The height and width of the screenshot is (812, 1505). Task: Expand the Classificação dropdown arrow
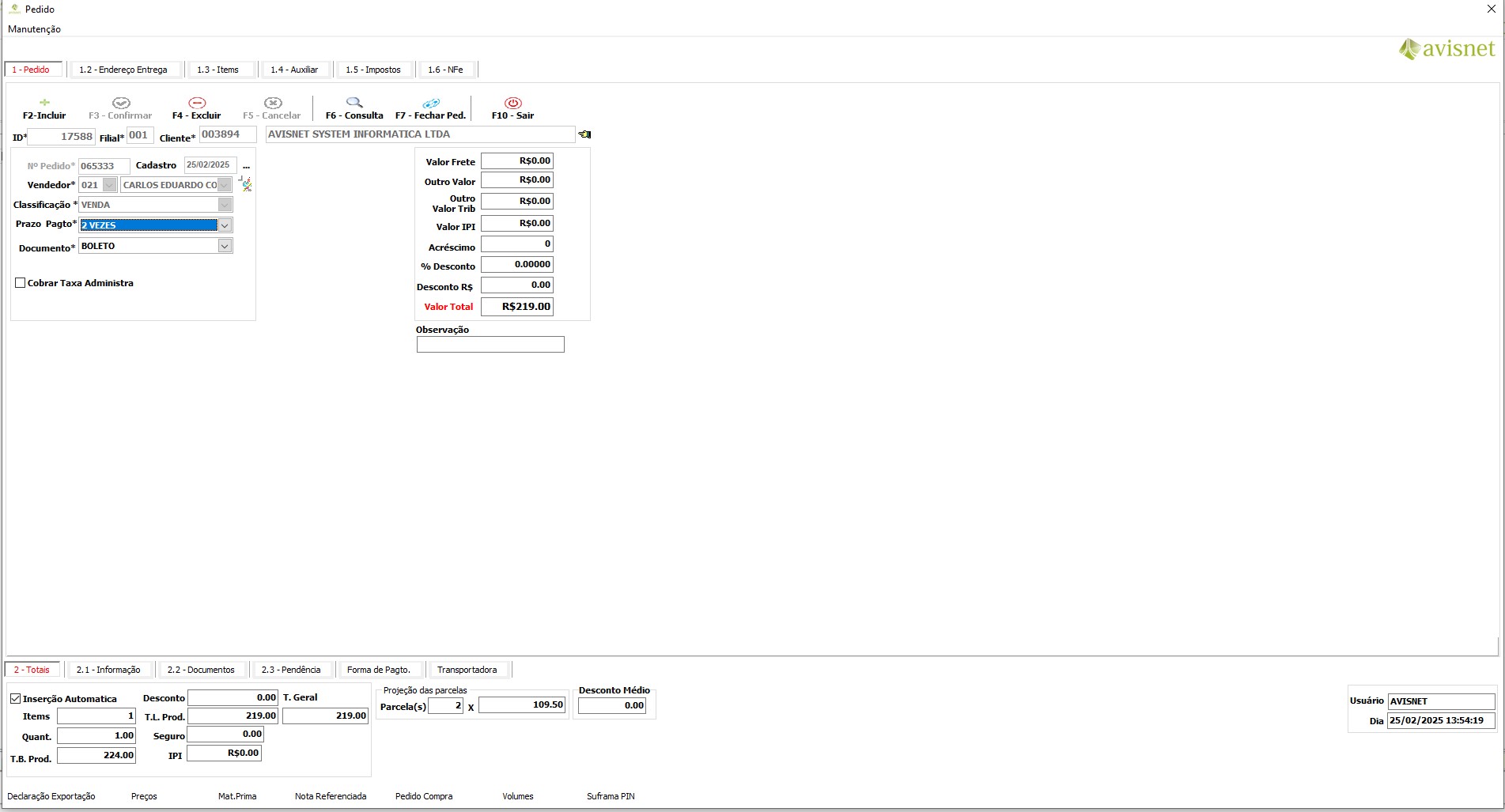225,205
